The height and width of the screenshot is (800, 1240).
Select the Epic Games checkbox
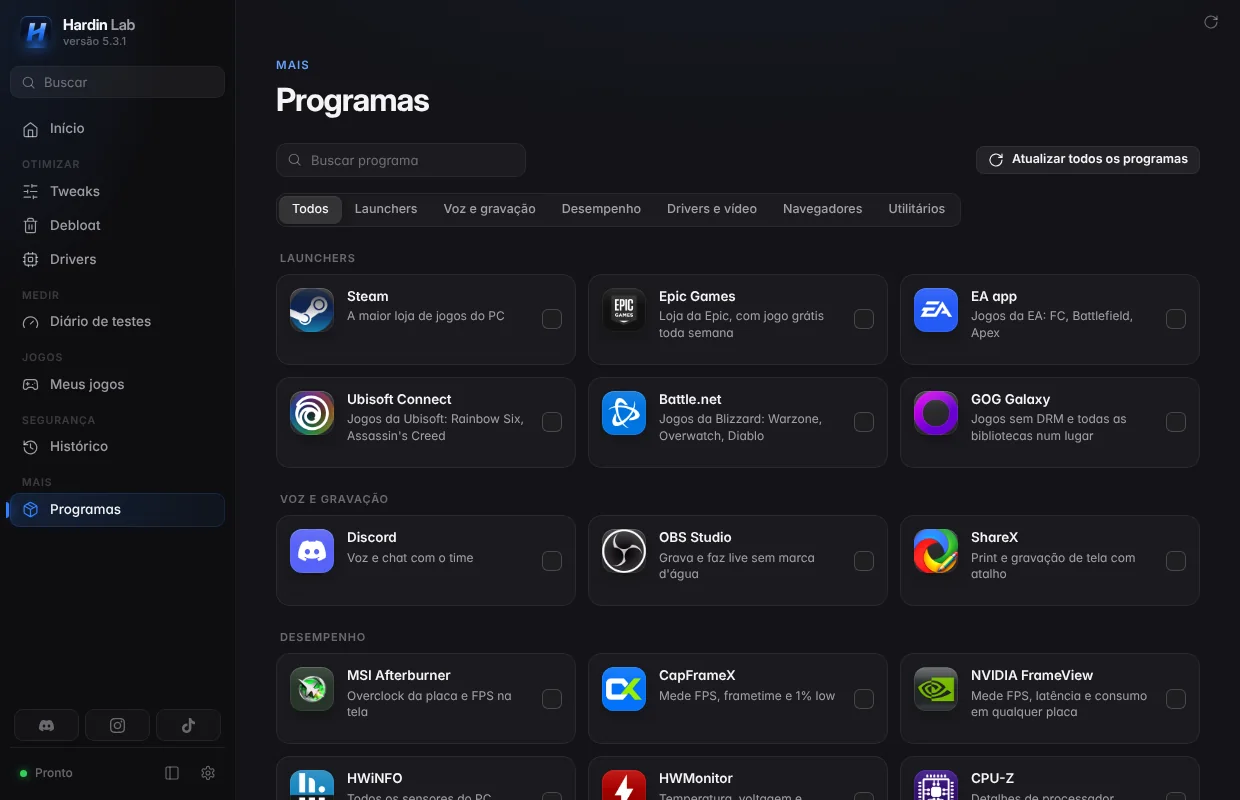point(864,319)
